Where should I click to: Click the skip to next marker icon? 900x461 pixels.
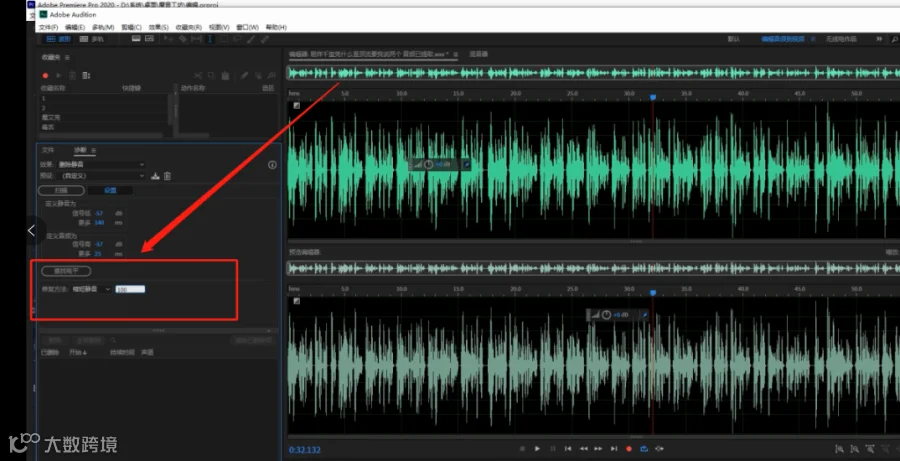614,448
